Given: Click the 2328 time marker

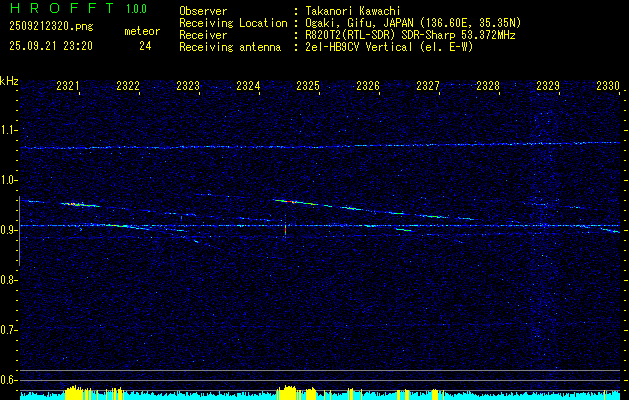Looking at the screenshot, I should [x=488, y=87].
